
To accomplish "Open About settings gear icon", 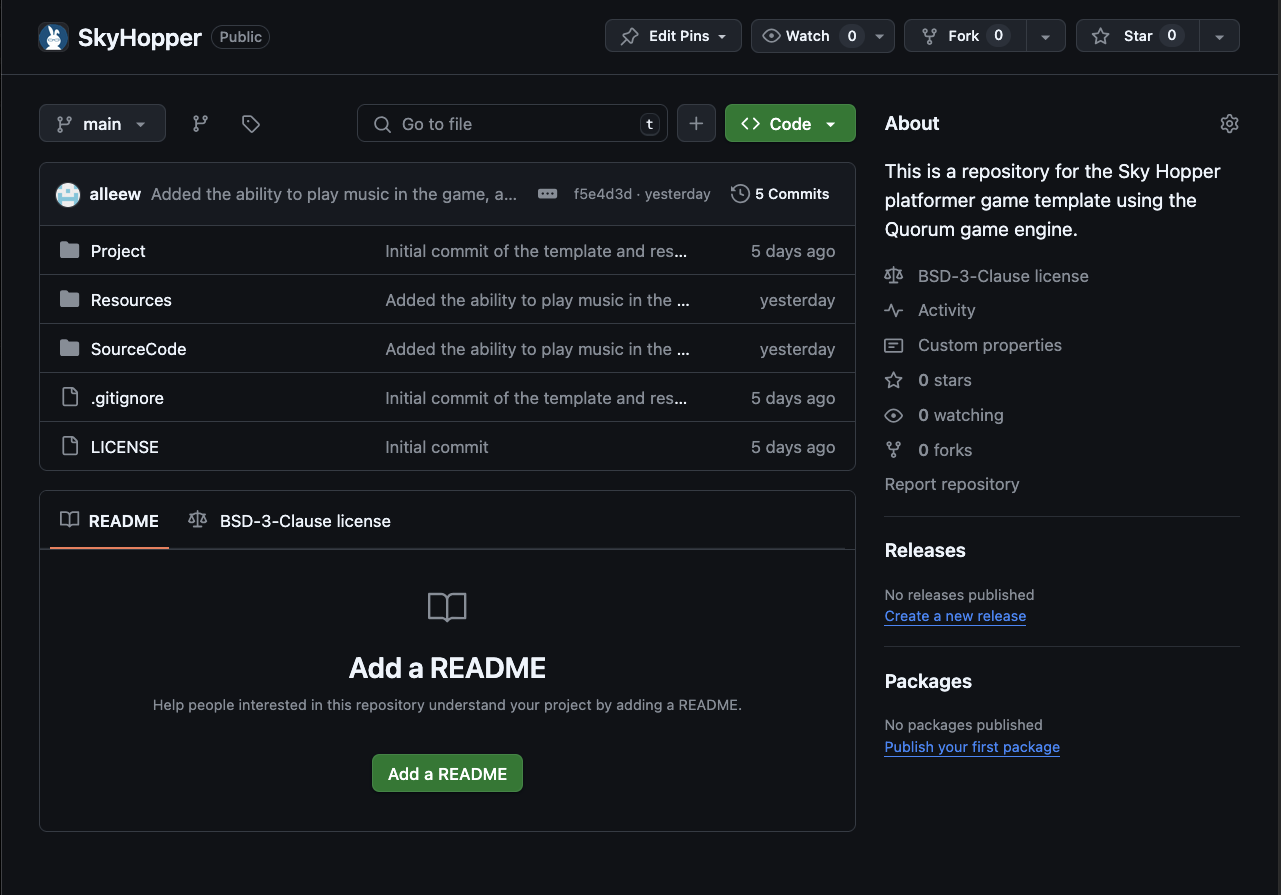I will (x=1229, y=124).
